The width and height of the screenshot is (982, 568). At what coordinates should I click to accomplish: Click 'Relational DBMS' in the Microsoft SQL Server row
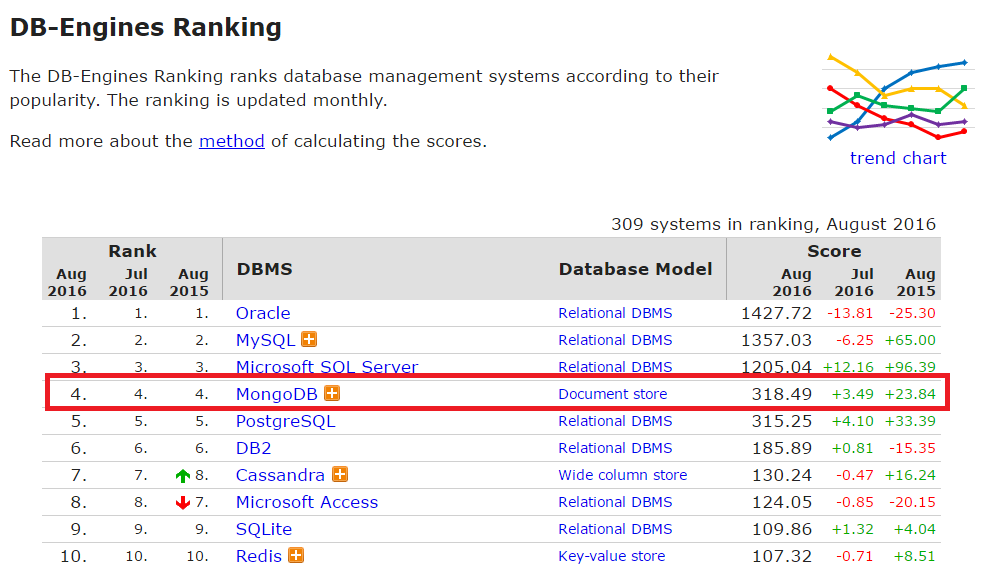[x=615, y=367]
